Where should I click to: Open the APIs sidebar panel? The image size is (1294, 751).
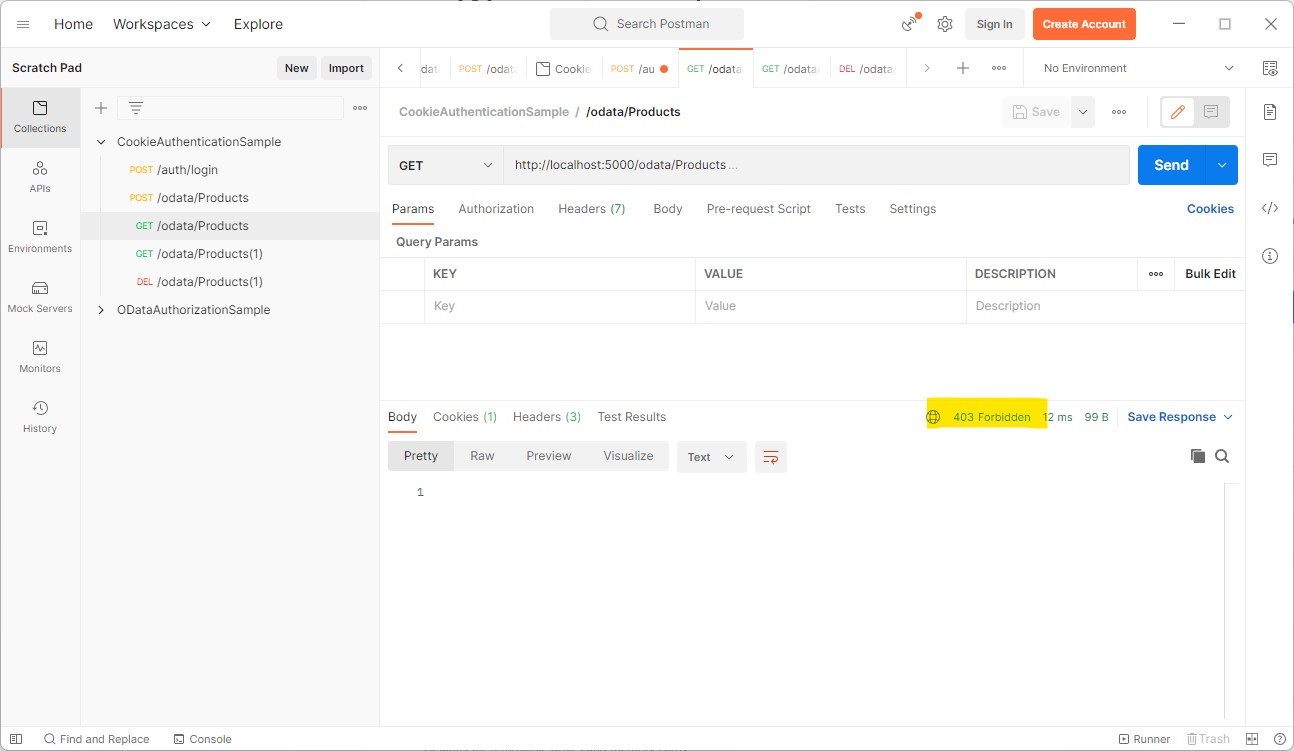coord(40,177)
